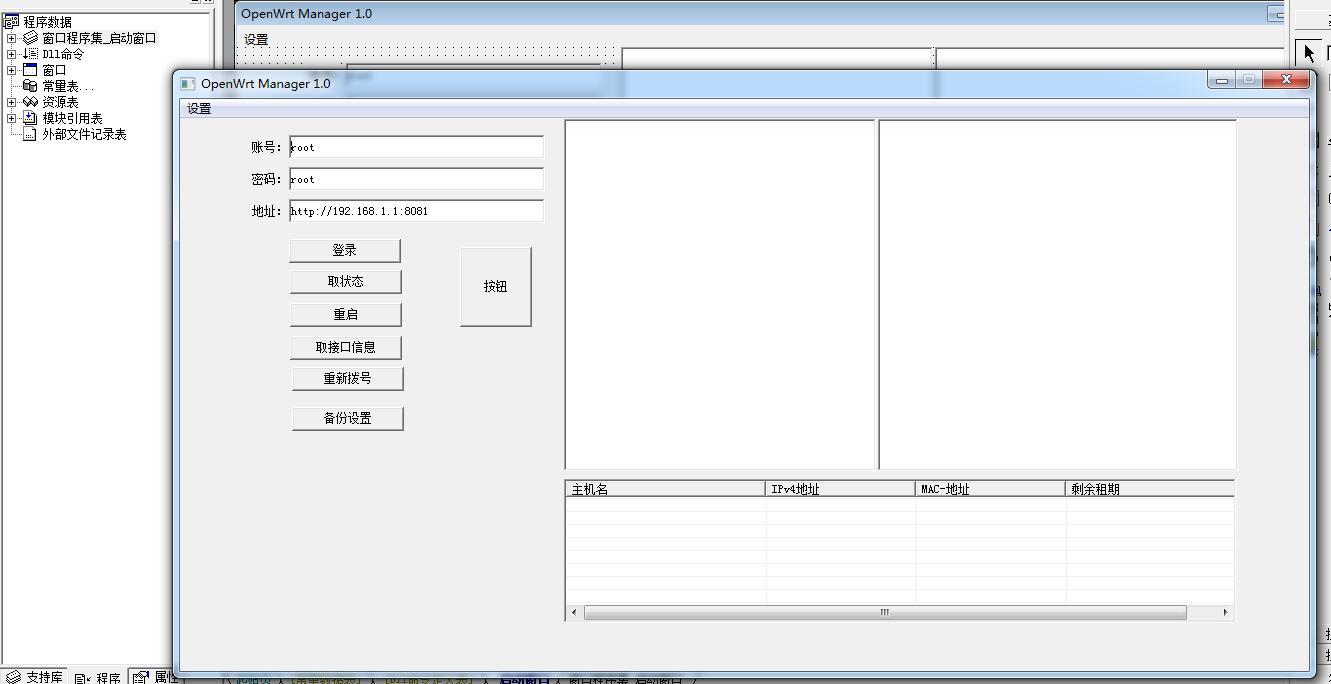Select the 窗口程序集_启动窗口 stack icon
The width and height of the screenshot is (1331, 684).
(31, 38)
